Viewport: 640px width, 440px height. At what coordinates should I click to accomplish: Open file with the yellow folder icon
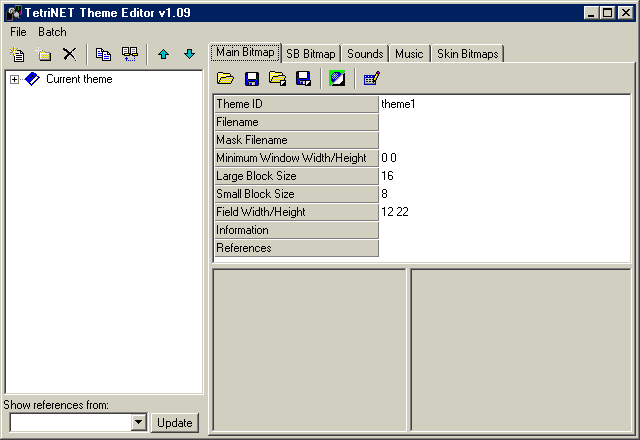coord(225,78)
